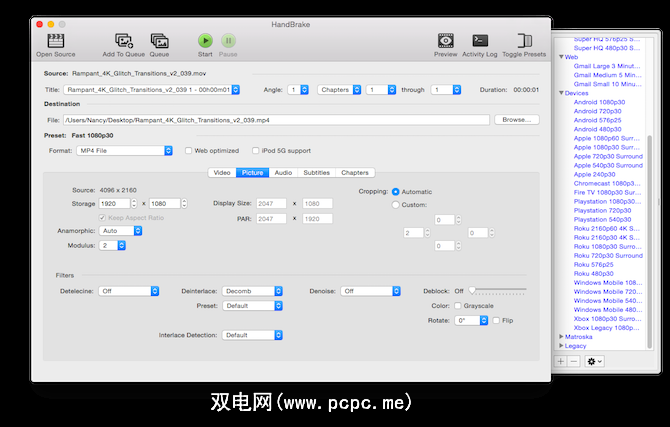Open the Queue window icon
670x427 pixels.
pos(159,41)
